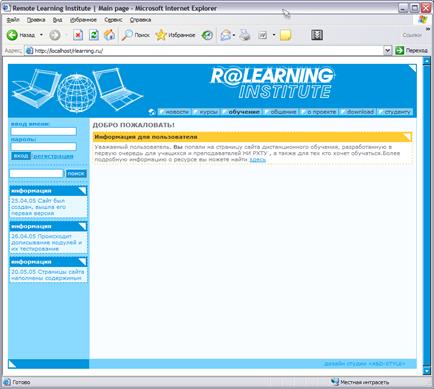The image size is (434, 389).
Task: Click the red Stop loading icon
Action: (x=78, y=35)
